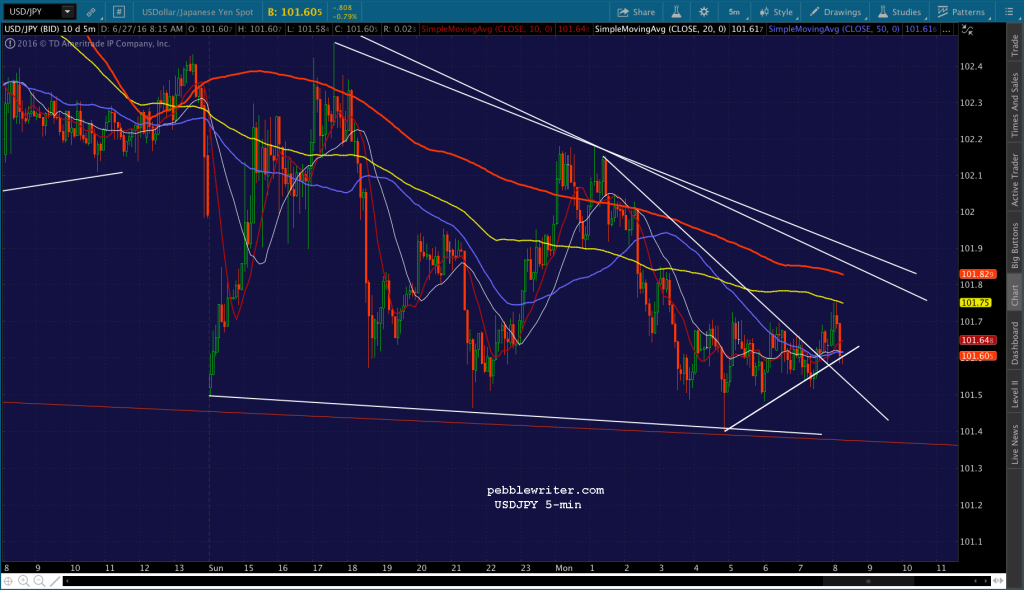Click the SimpleMovingAvg (CLOSE, 50, 0) study label
Viewport: 1024px width, 590px height.
[x=833, y=29]
